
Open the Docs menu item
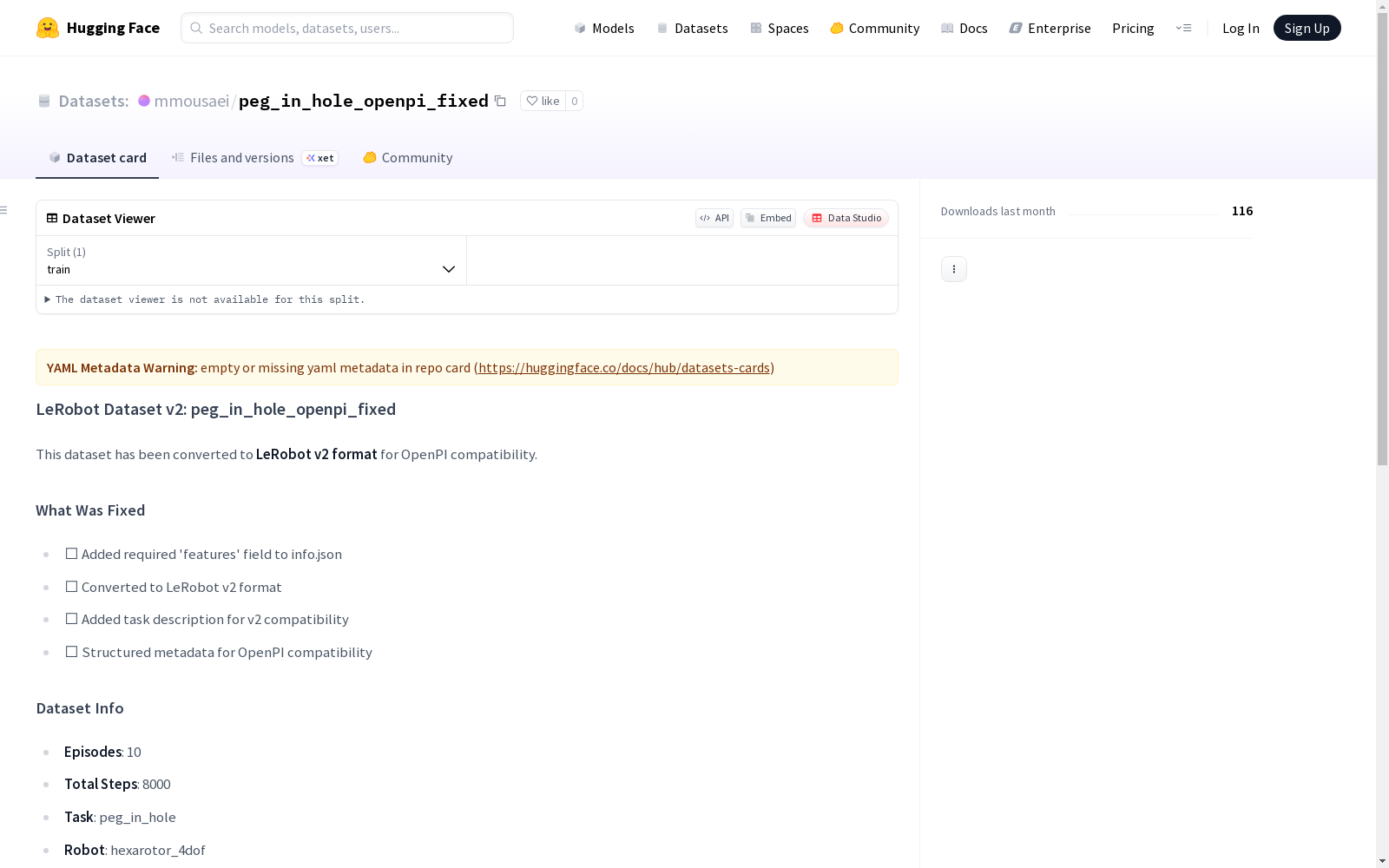(964, 28)
